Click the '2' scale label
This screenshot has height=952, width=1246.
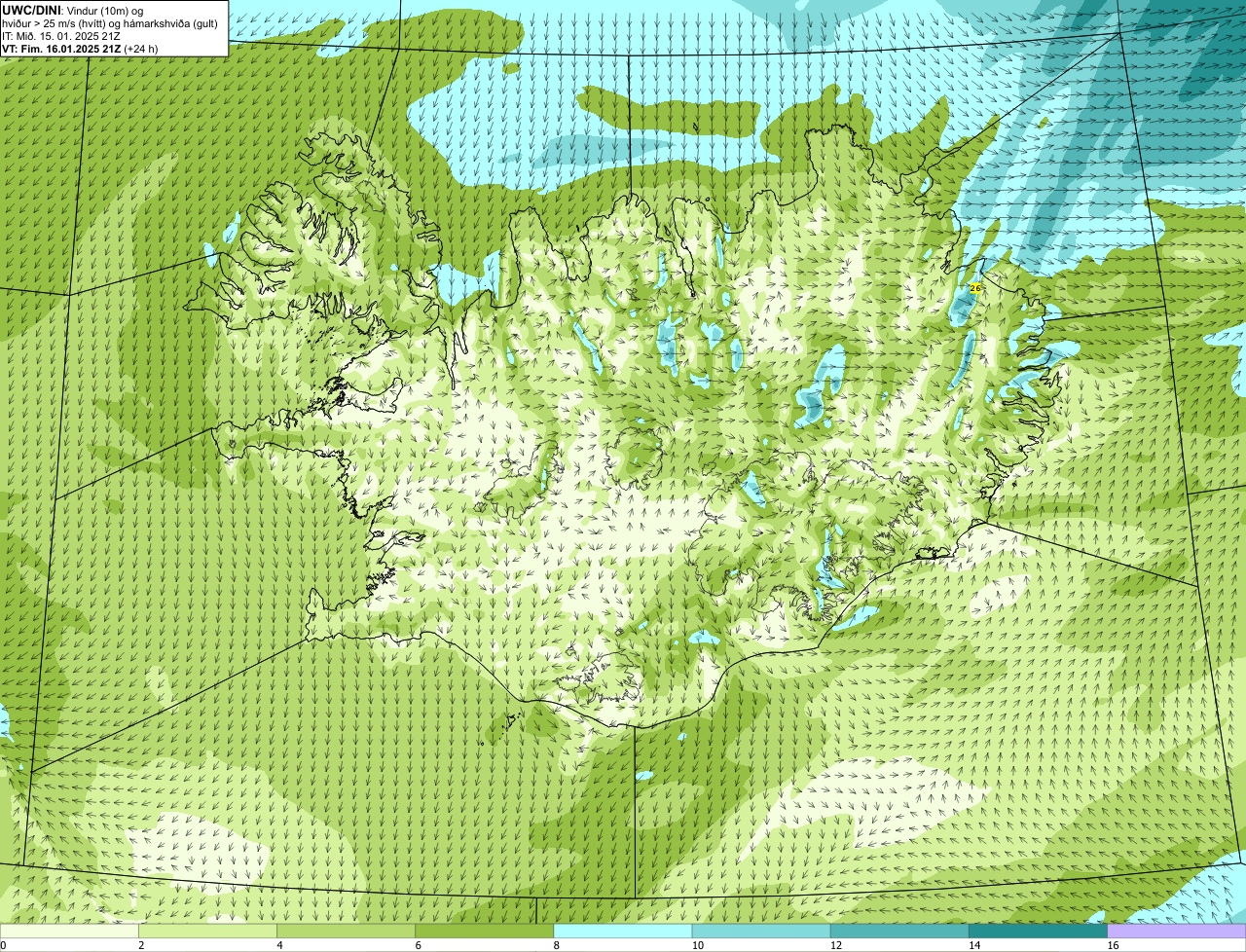tap(141, 945)
